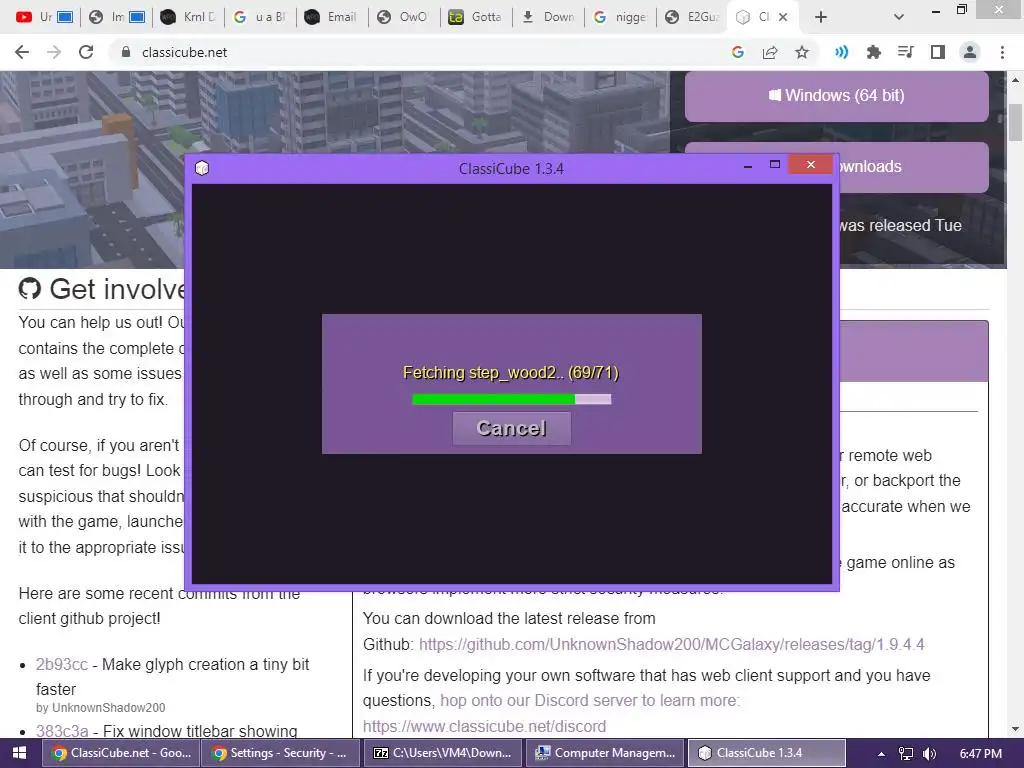Expand the hidden system tray icons arrow
The height and width of the screenshot is (768, 1024).
pos(881,754)
